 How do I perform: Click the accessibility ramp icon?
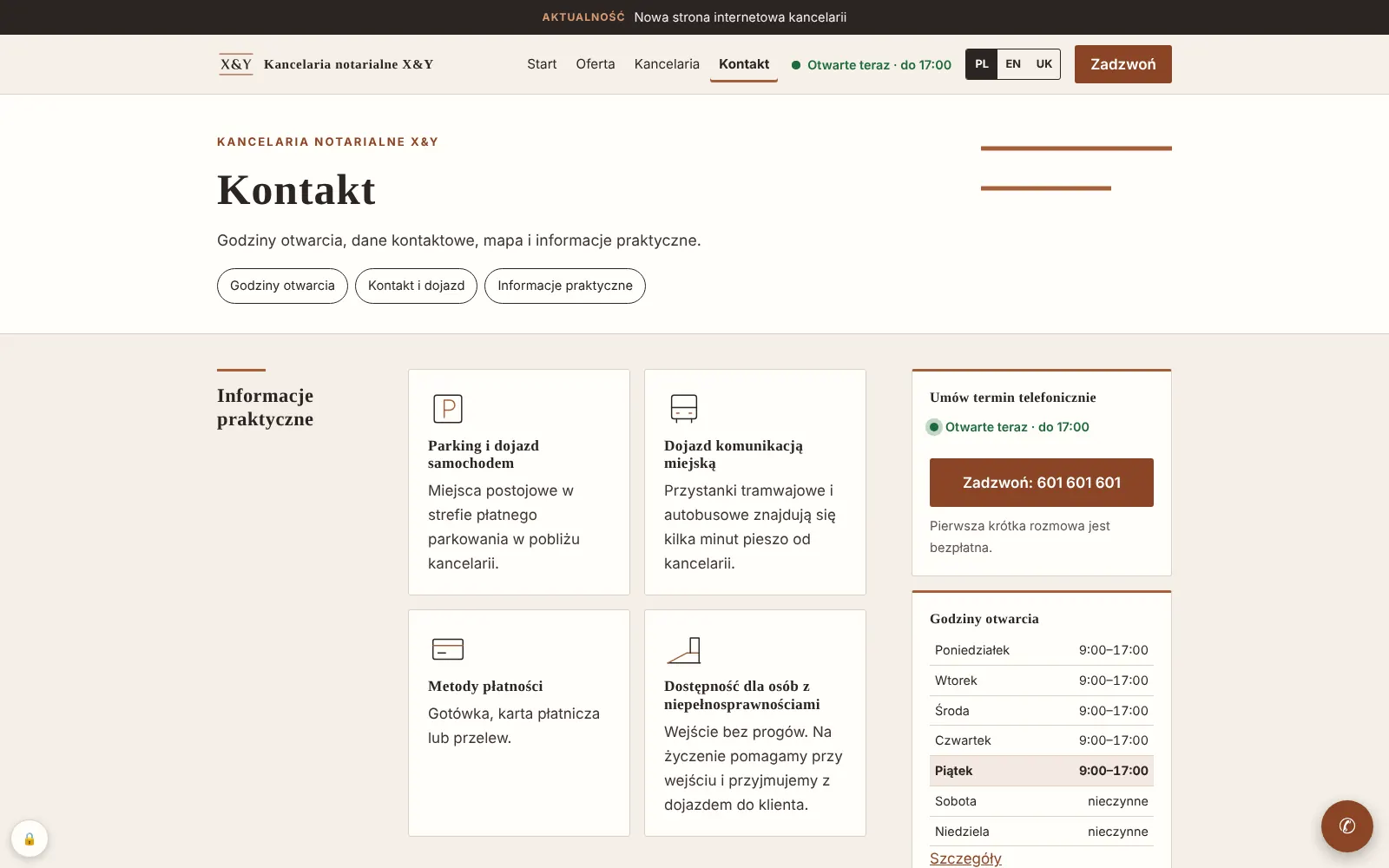click(684, 649)
